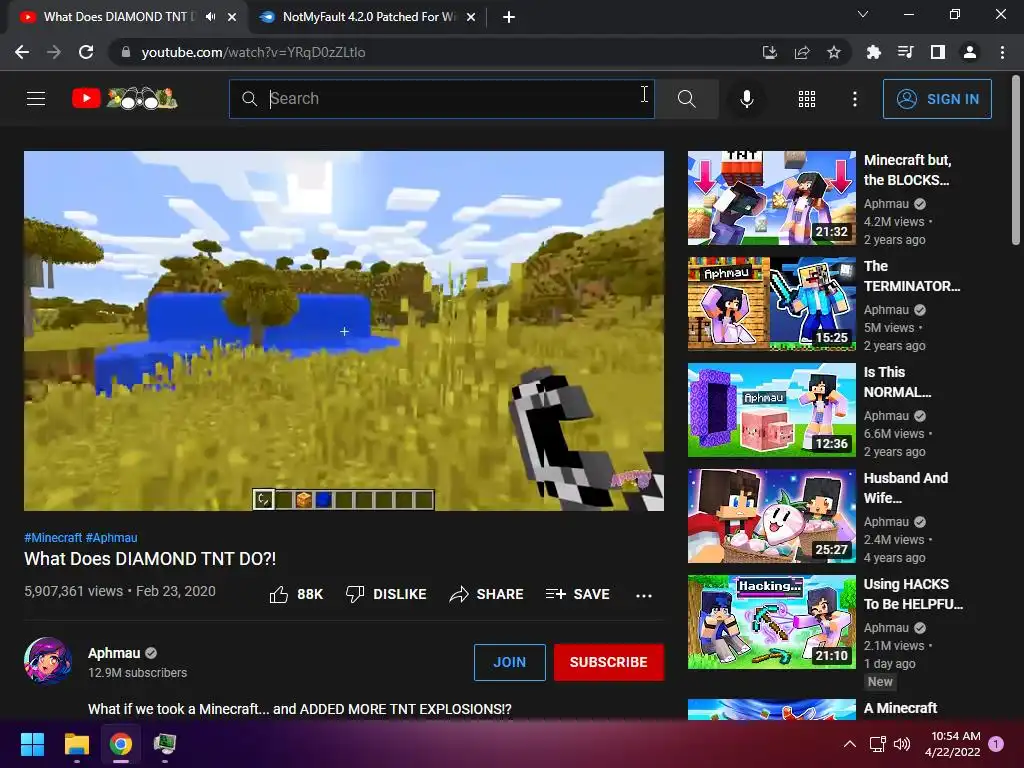Screen dimensions: 1024x768
Task: Go forward in browser history
Action: point(54,52)
